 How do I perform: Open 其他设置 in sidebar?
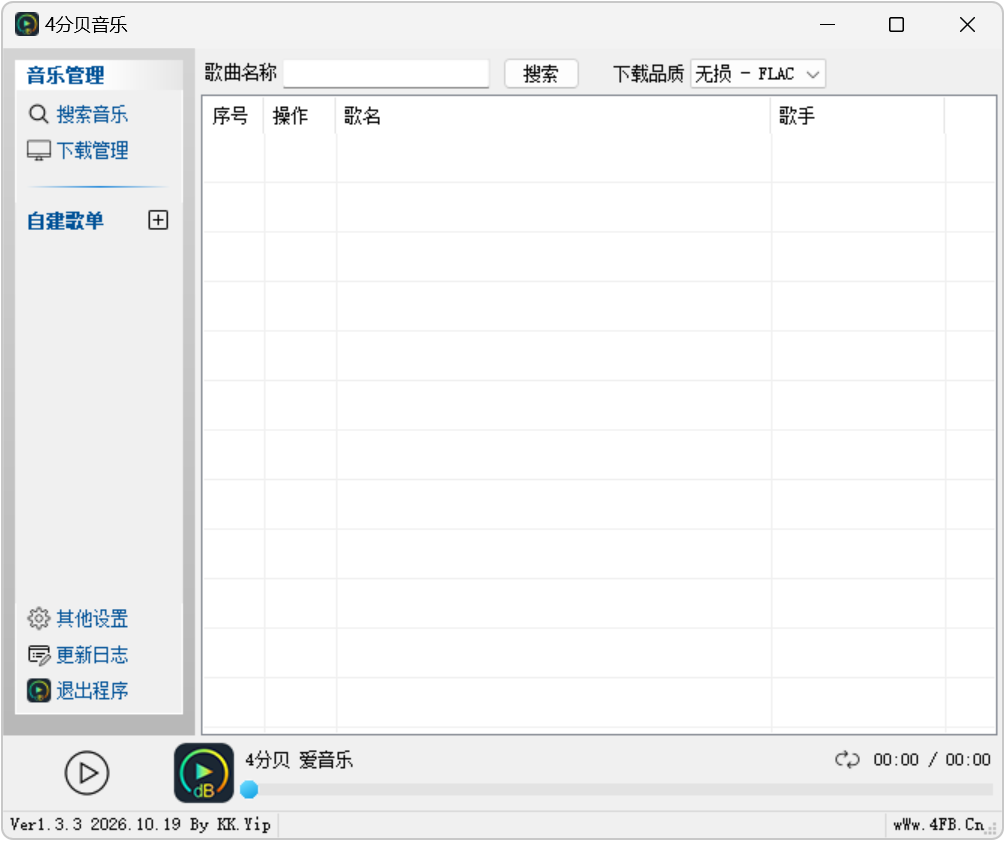pos(92,619)
